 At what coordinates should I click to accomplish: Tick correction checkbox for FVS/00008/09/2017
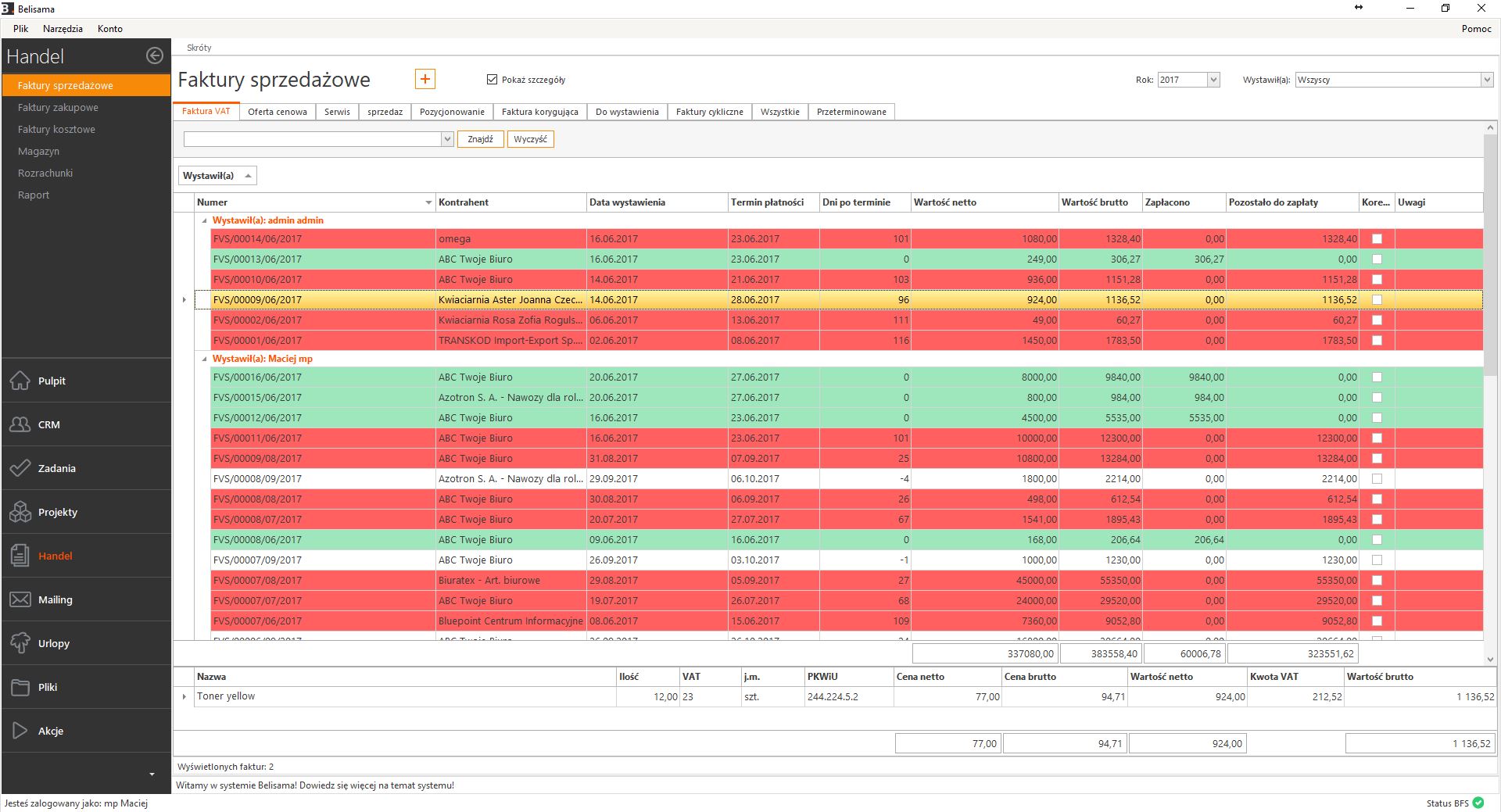(x=1377, y=479)
